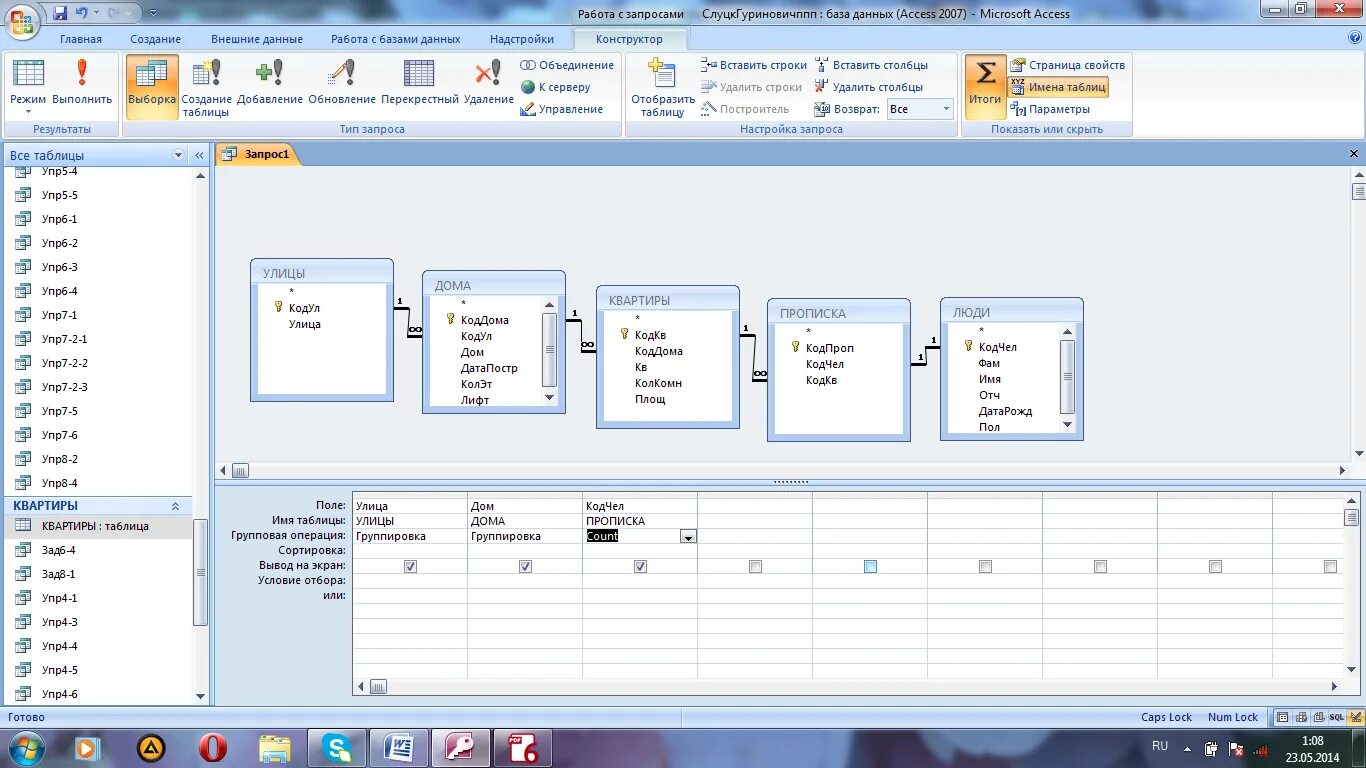Save using the quick access floppy icon
The image size is (1366, 768).
(x=60, y=14)
